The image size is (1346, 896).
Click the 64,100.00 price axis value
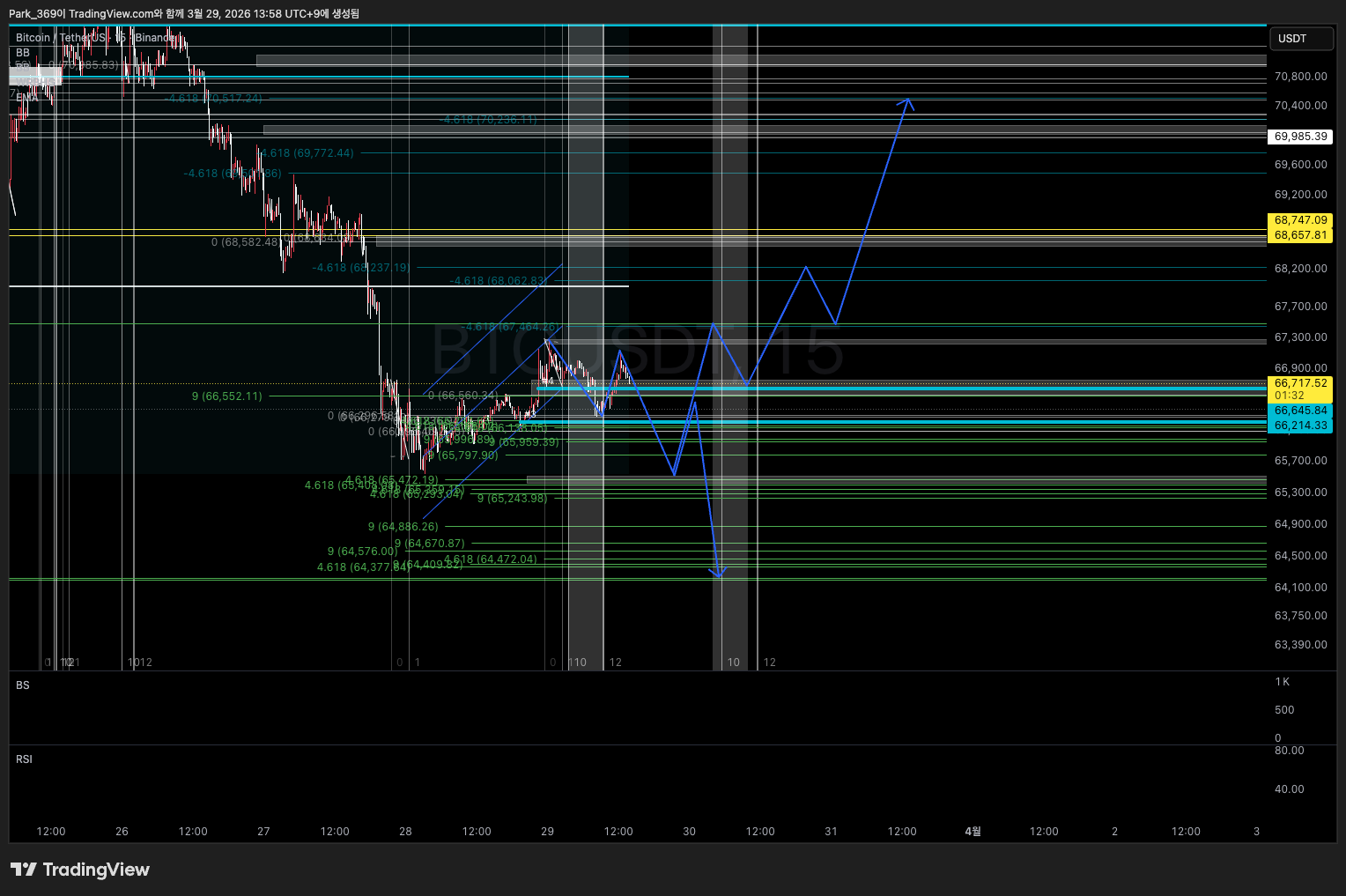click(x=1300, y=588)
